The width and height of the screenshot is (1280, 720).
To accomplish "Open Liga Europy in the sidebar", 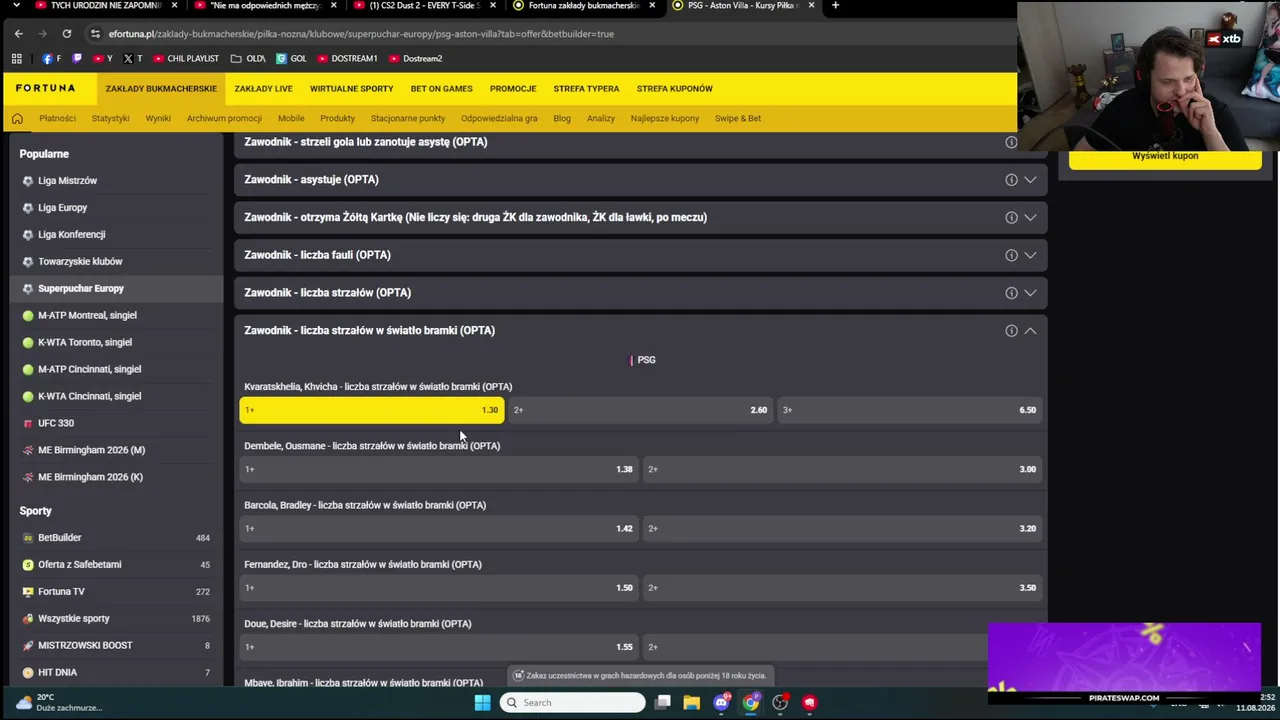I will (63, 208).
